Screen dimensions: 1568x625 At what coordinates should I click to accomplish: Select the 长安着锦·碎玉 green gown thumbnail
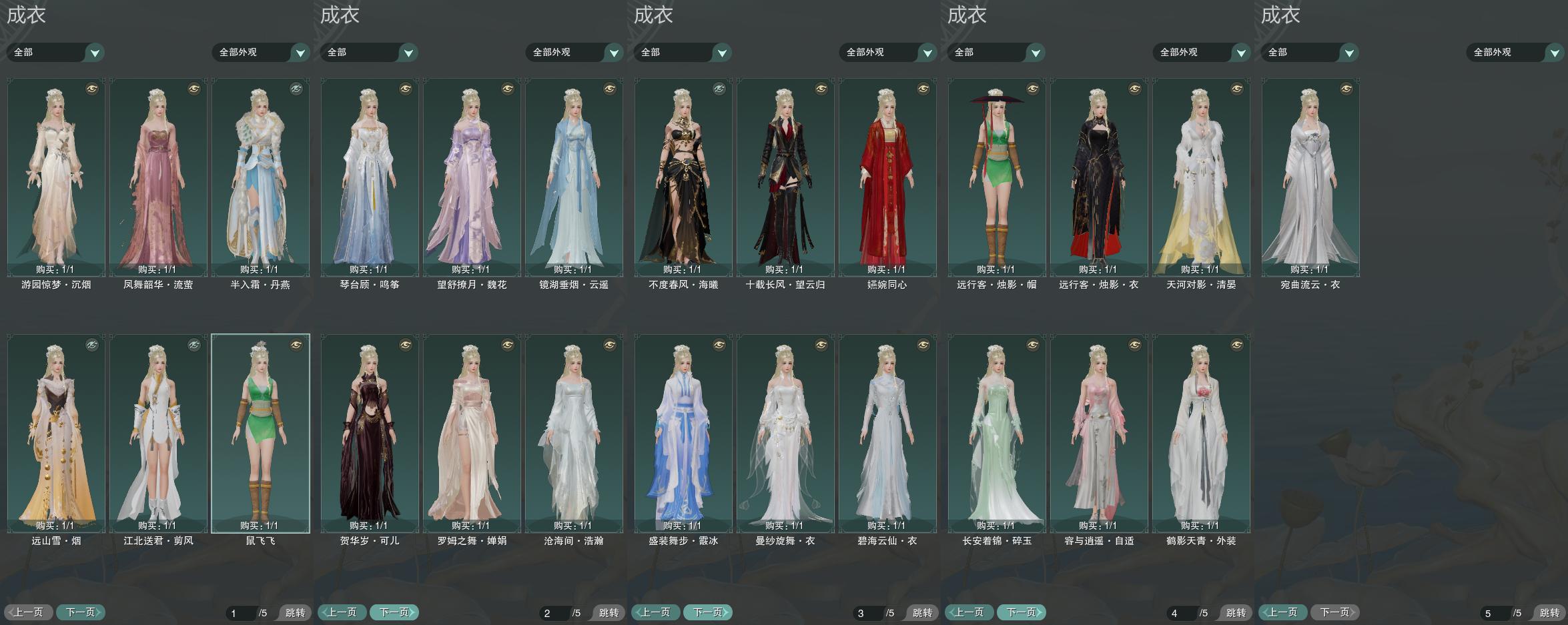coord(997,433)
